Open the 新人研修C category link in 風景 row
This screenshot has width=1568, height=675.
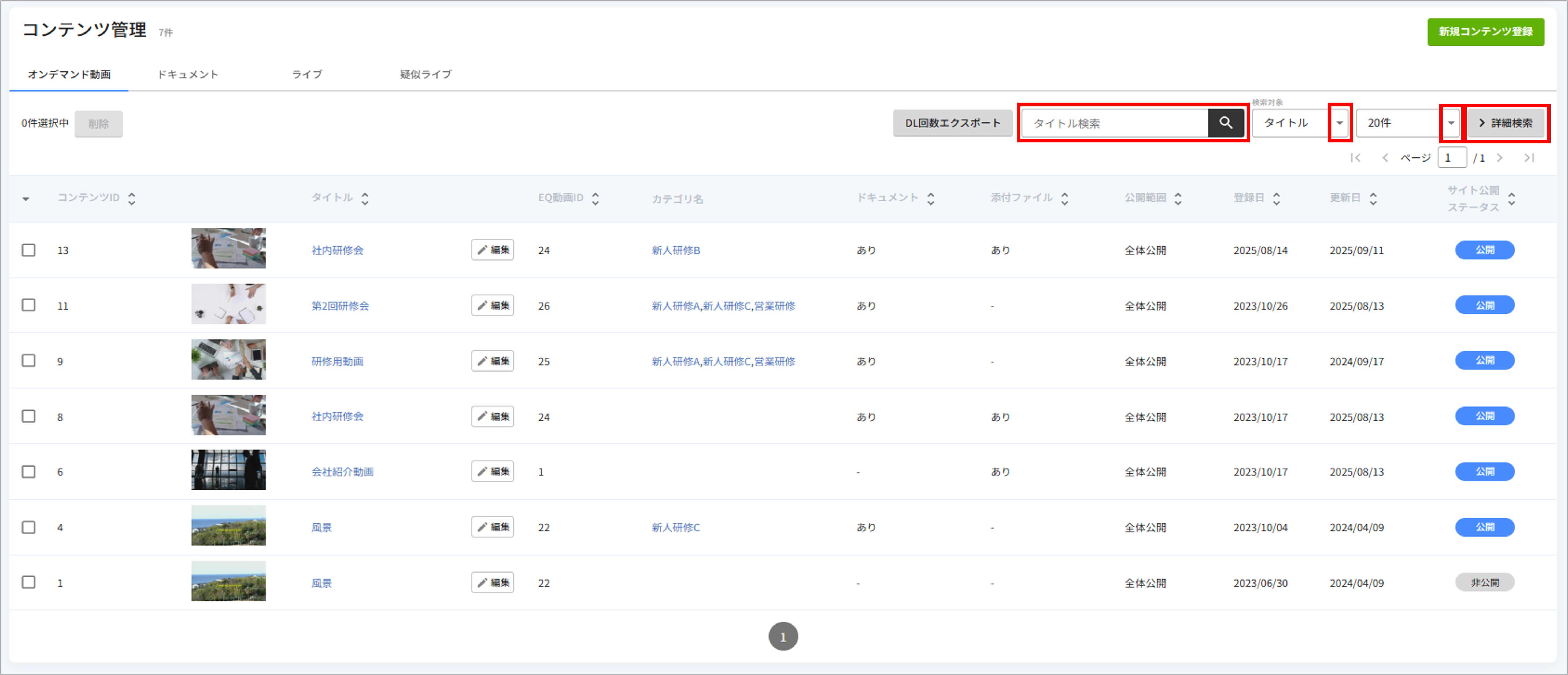pos(676,527)
